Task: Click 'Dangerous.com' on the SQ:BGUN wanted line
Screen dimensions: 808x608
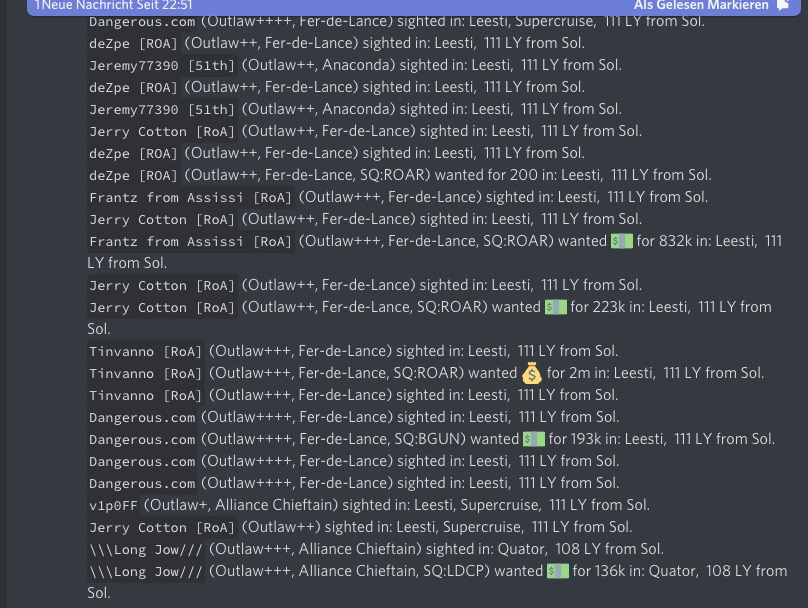Action: [142, 439]
